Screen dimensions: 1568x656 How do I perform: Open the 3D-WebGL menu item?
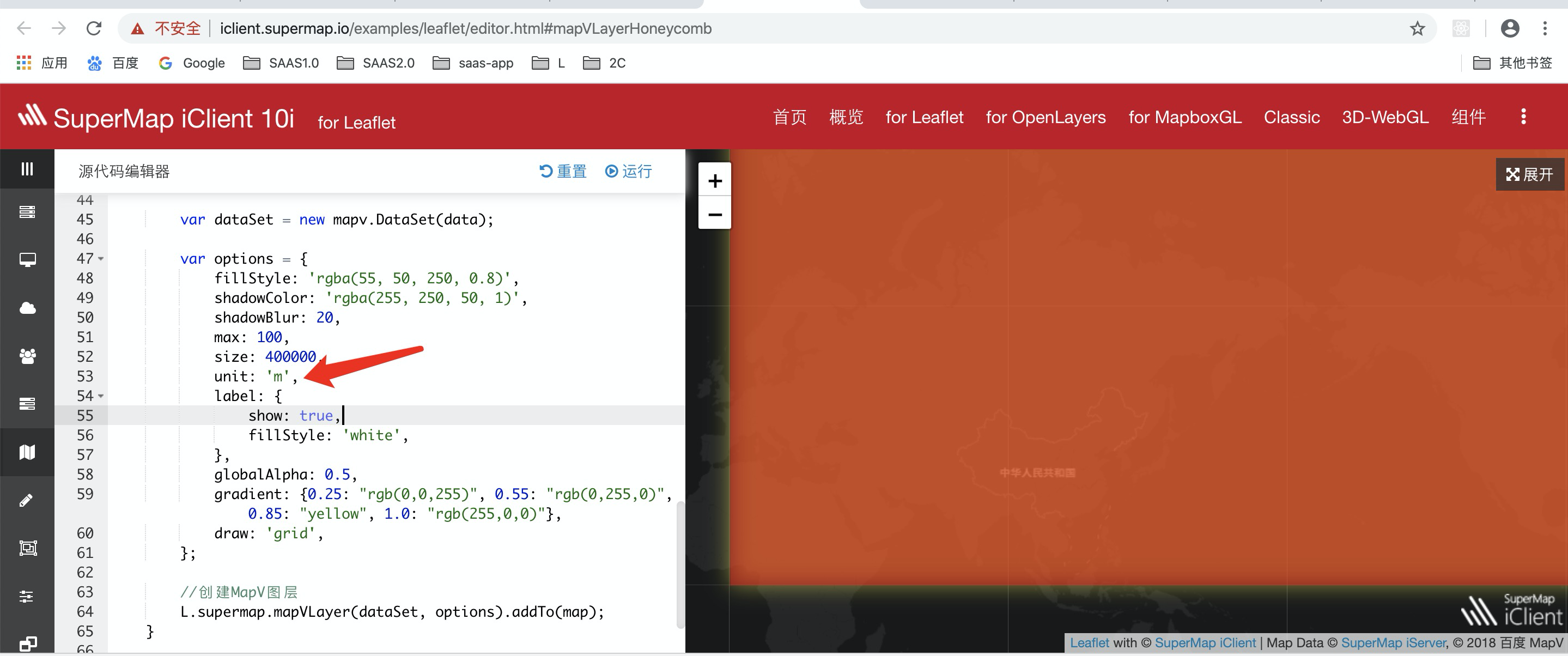click(x=1385, y=117)
